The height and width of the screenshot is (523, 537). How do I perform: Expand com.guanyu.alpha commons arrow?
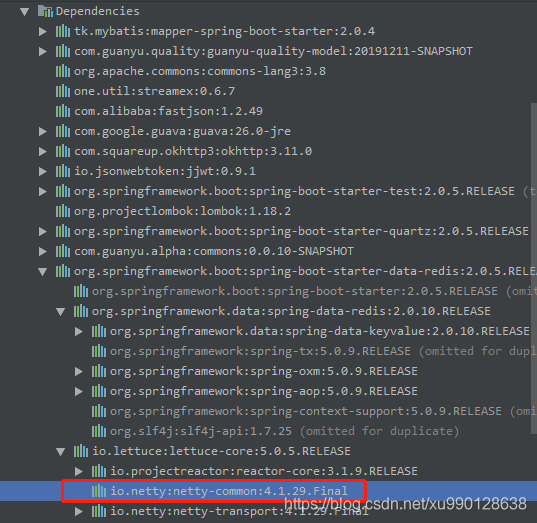[x=42, y=251]
